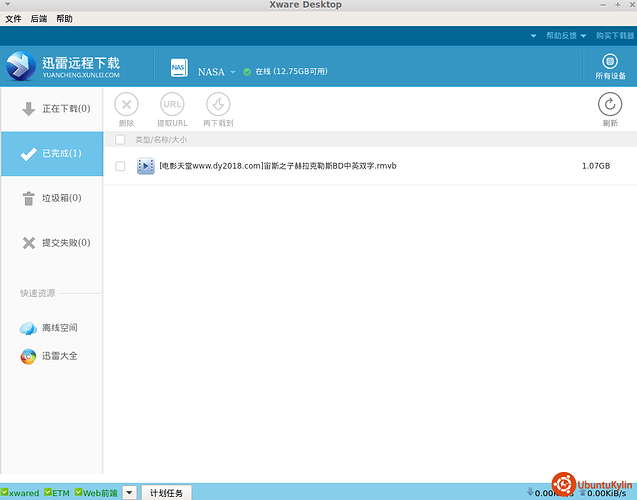This screenshot has height=500, width=637.
Task: Tick the checkbox for the rmvb file
Action: tap(121, 166)
